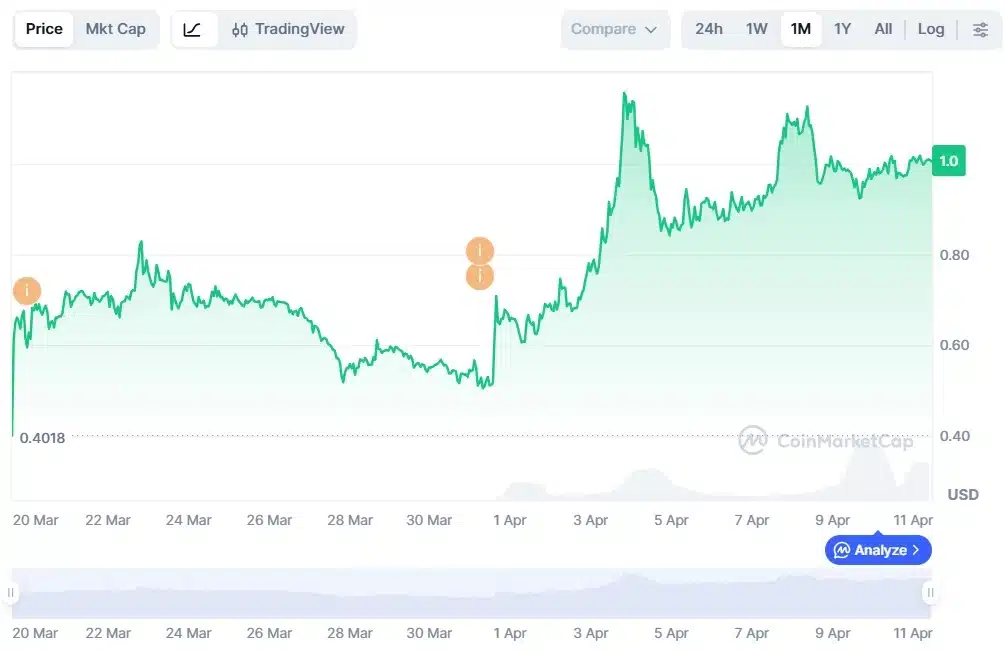Switch chart to Mkt Cap view
The height and width of the screenshot is (651, 1005).
pos(115,30)
